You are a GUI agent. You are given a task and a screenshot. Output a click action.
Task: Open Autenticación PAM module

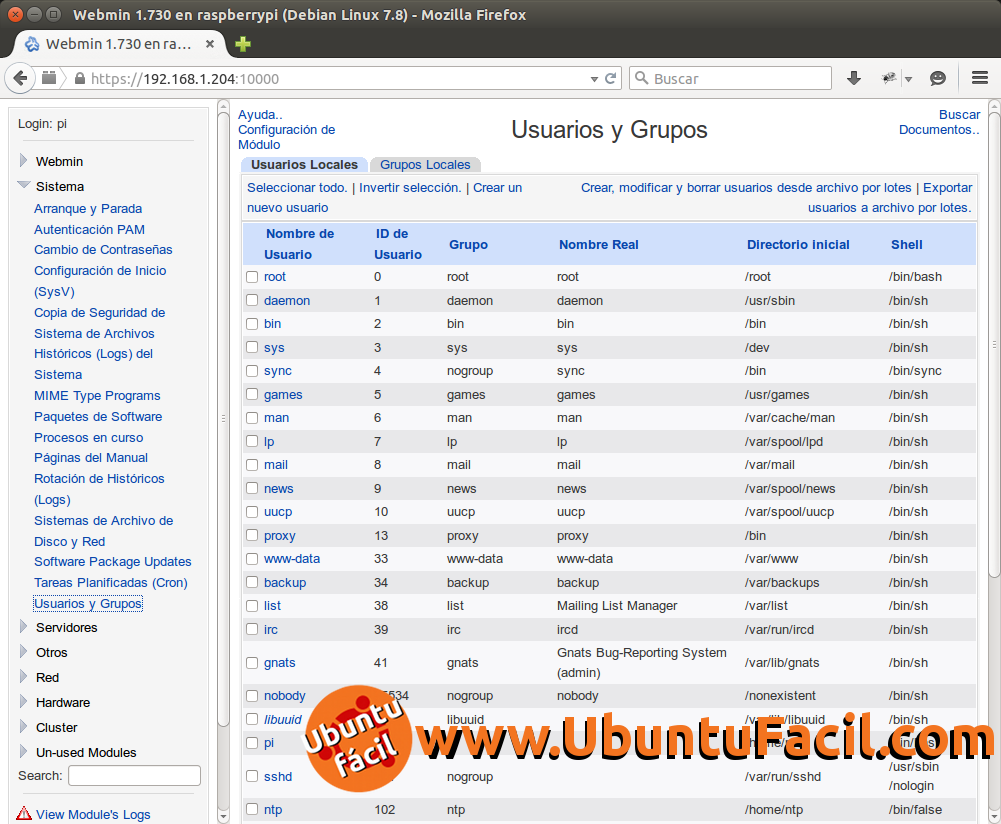coord(89,229)
